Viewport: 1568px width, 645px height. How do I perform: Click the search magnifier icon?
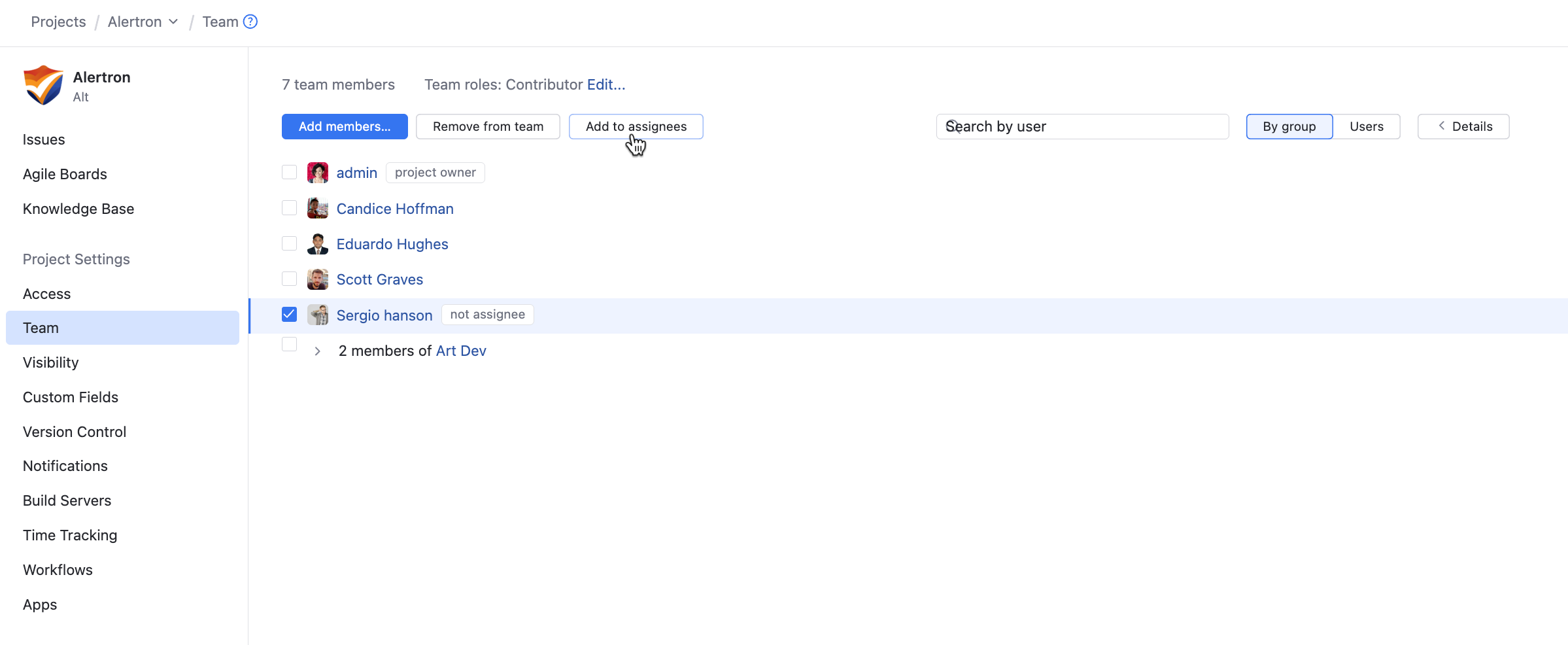(x=953, y=126)
